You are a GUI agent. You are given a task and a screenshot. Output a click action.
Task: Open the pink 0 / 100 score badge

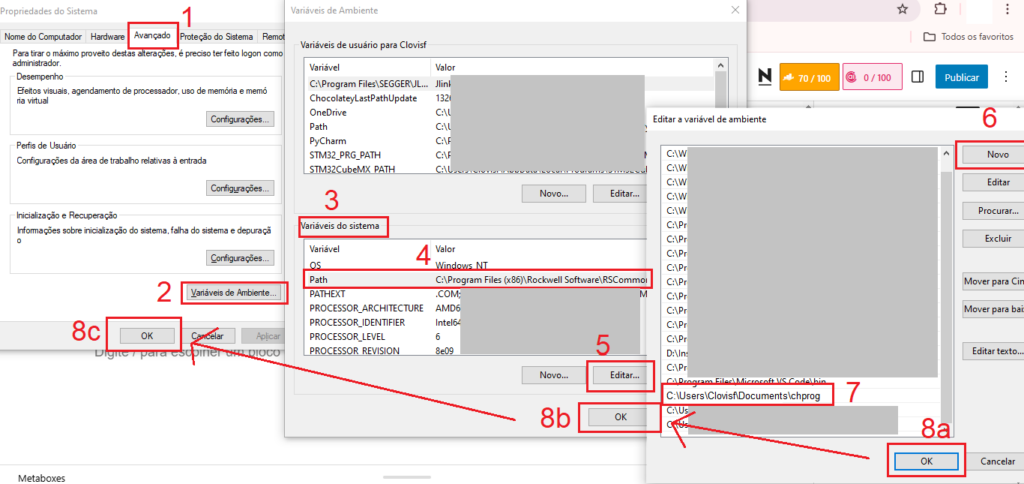(870, 77)
